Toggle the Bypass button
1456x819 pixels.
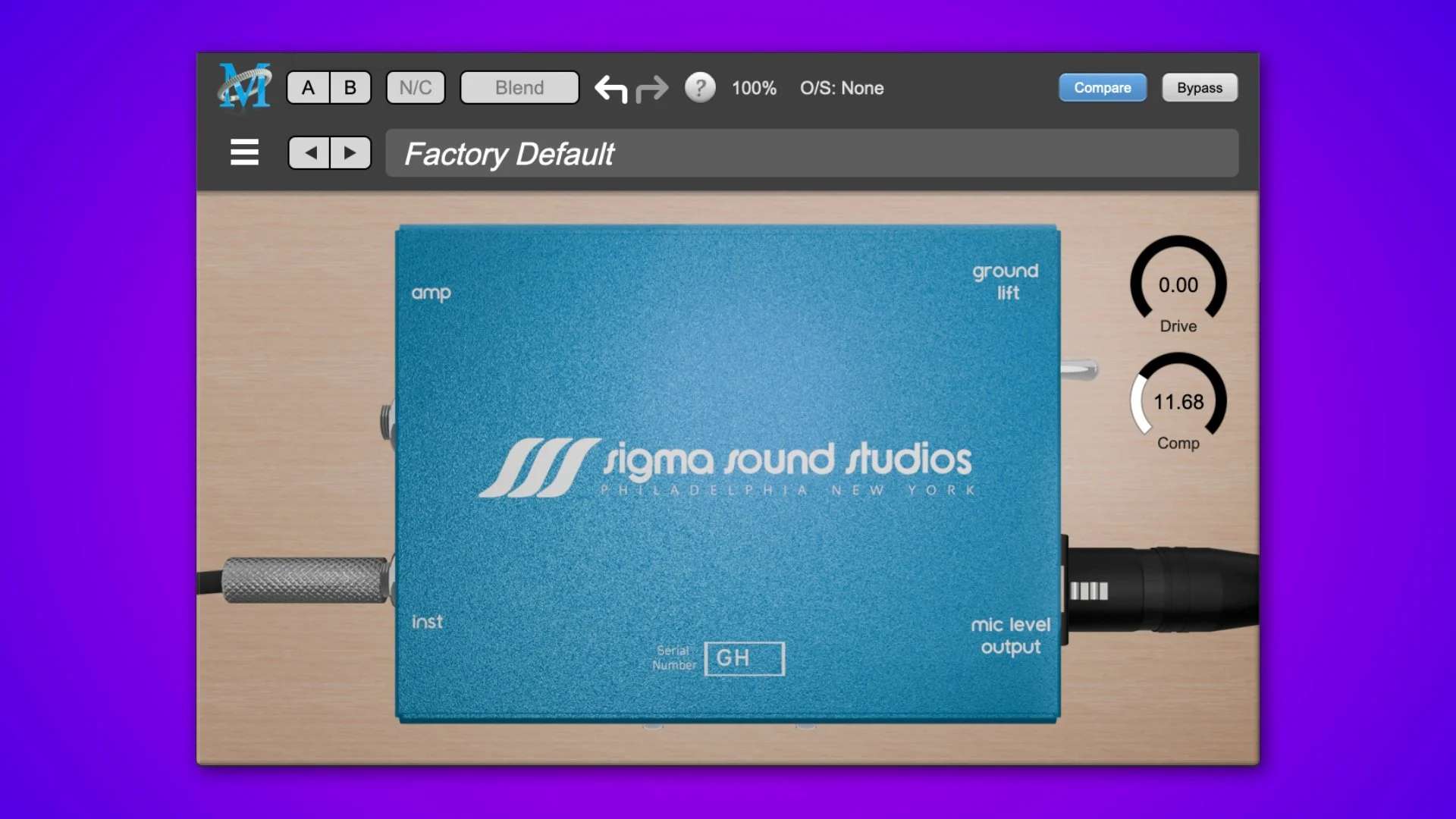(1199, 88)
